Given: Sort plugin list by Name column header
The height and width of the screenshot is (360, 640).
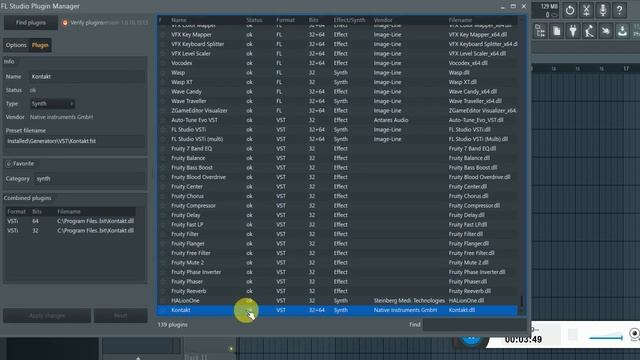Looking at the screenshot, I should 179,20.
